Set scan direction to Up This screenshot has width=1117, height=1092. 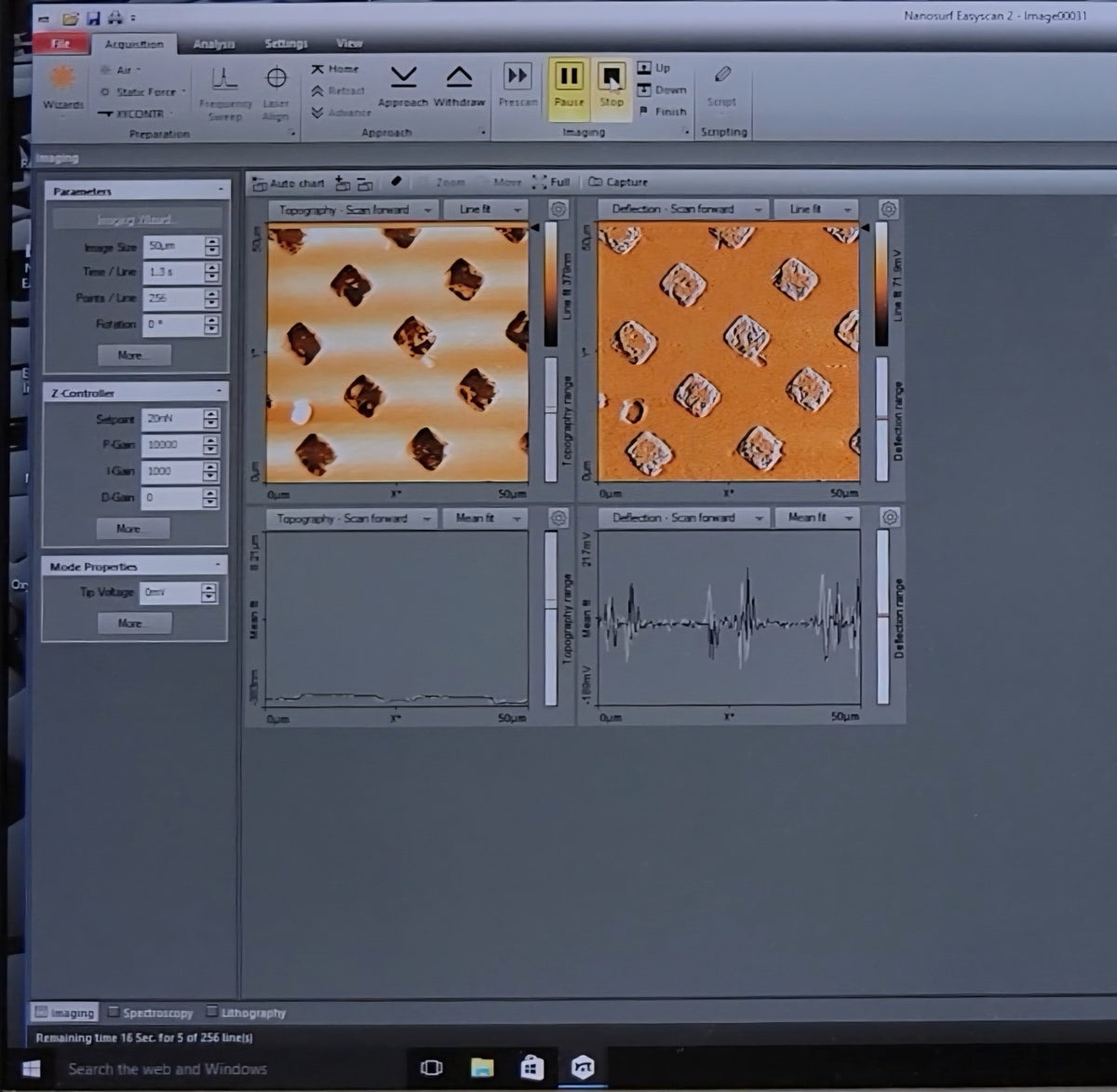tap(654, 68)
